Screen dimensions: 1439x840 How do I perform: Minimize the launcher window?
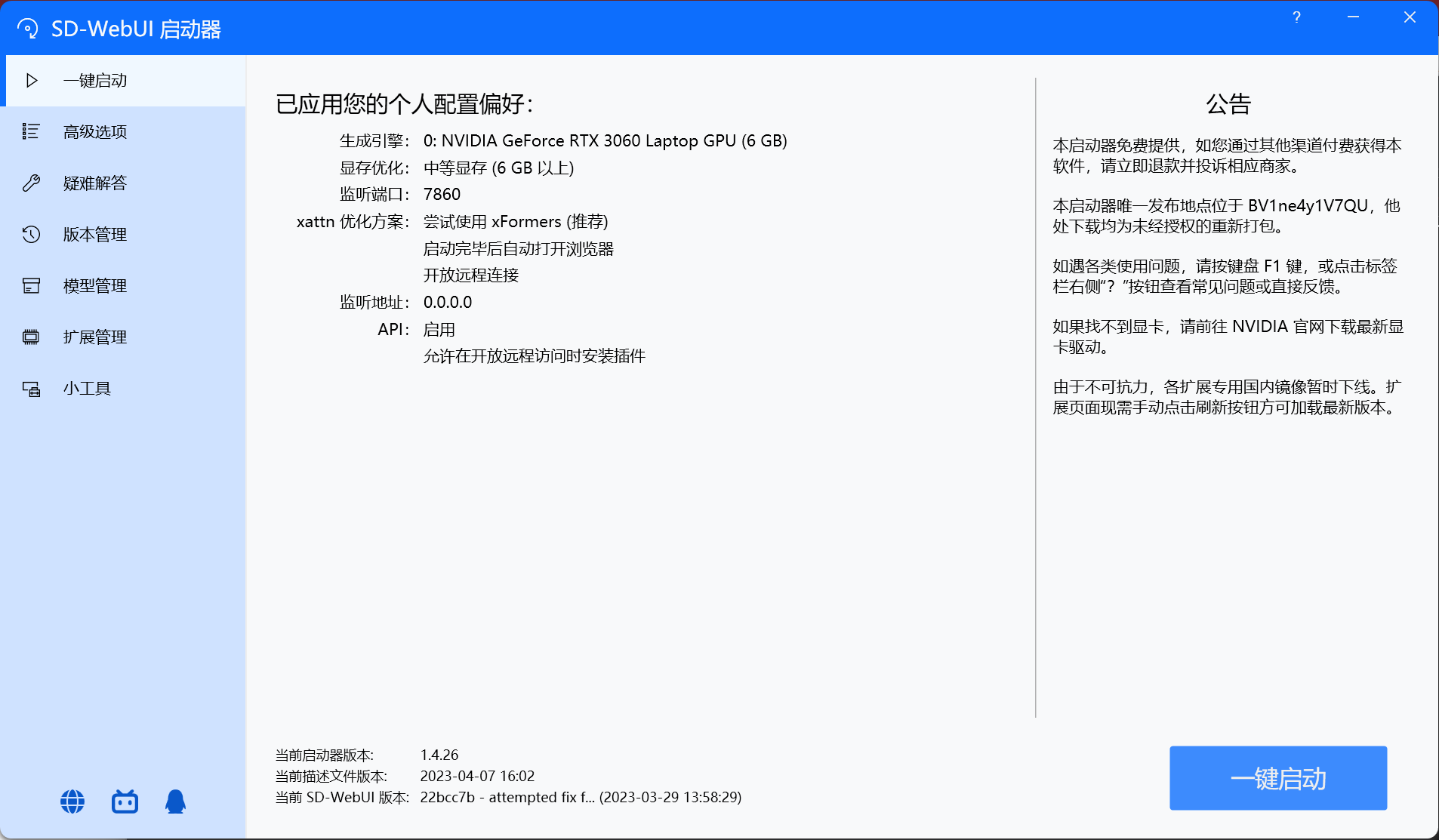pos(1353,17)
